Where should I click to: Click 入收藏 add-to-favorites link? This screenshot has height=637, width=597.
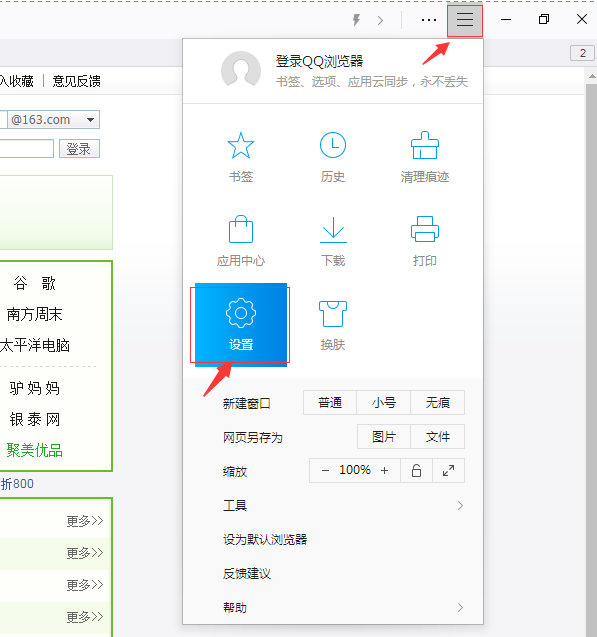tap(17, 81)
